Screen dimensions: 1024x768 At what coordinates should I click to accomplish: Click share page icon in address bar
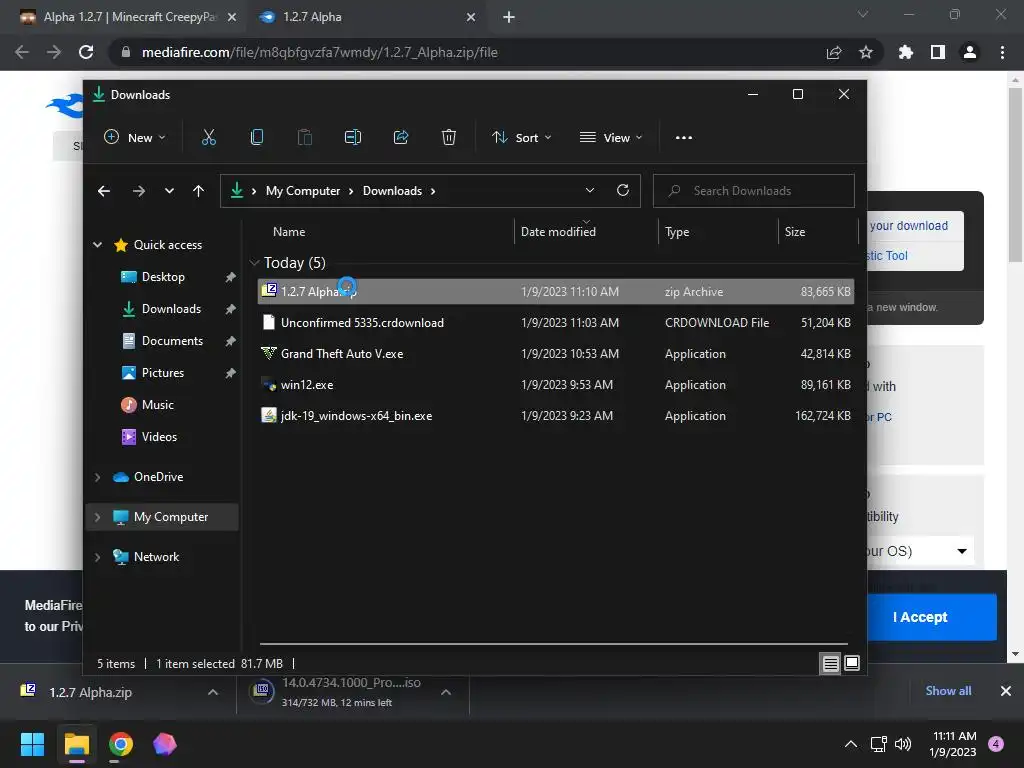[834, 52]
